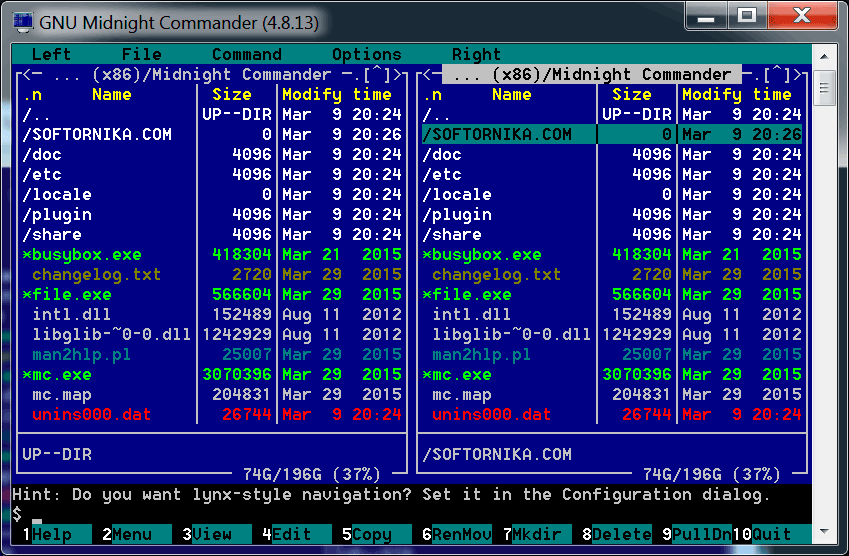Screen dimensions: 849x556
Task: Select mc.exe in the left panel
Action: point(61,375)
